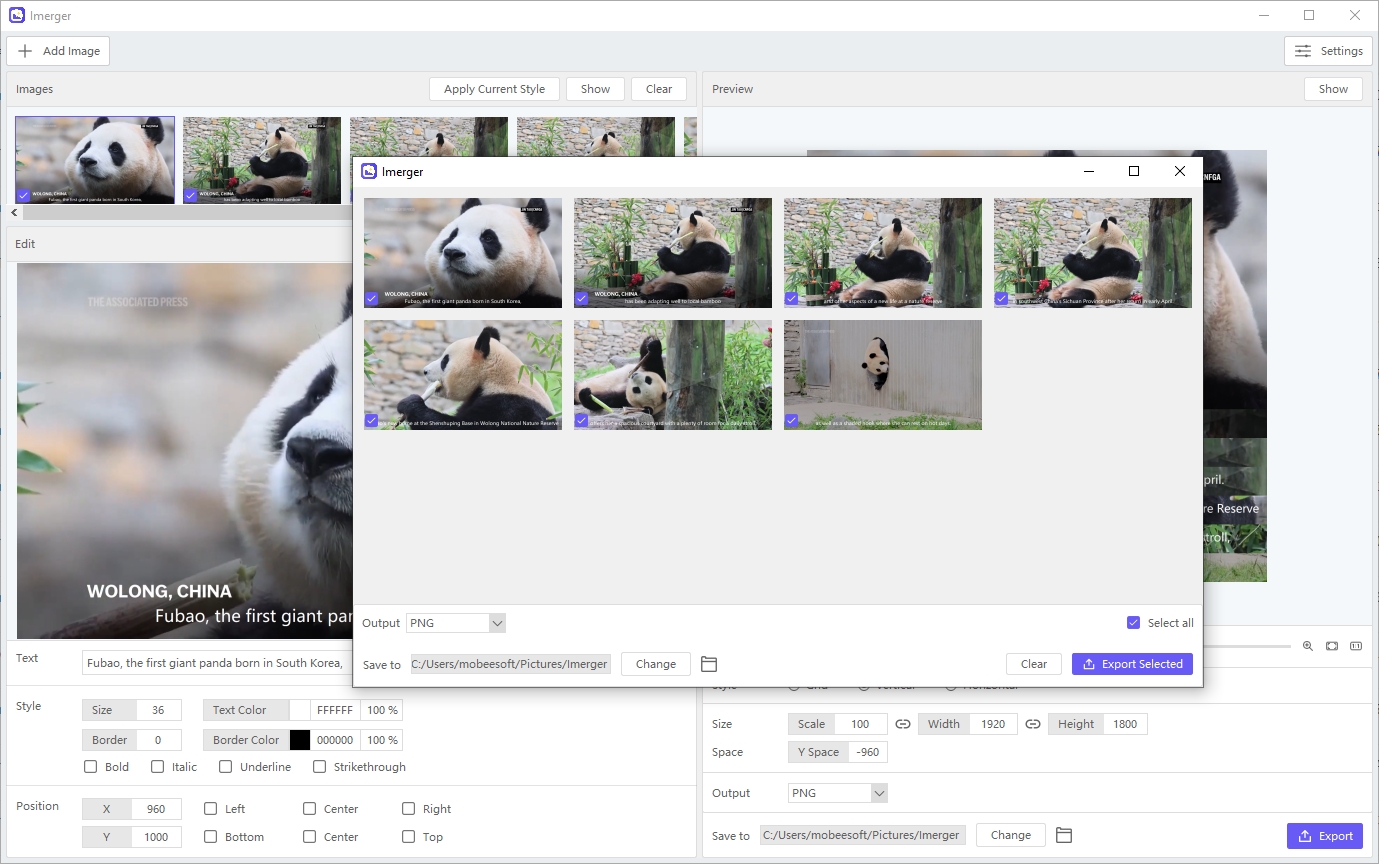Click the Imerger app icon in the dialog title bar
This screenshot has width=1379, height=864.
click(x=369, y=171)
